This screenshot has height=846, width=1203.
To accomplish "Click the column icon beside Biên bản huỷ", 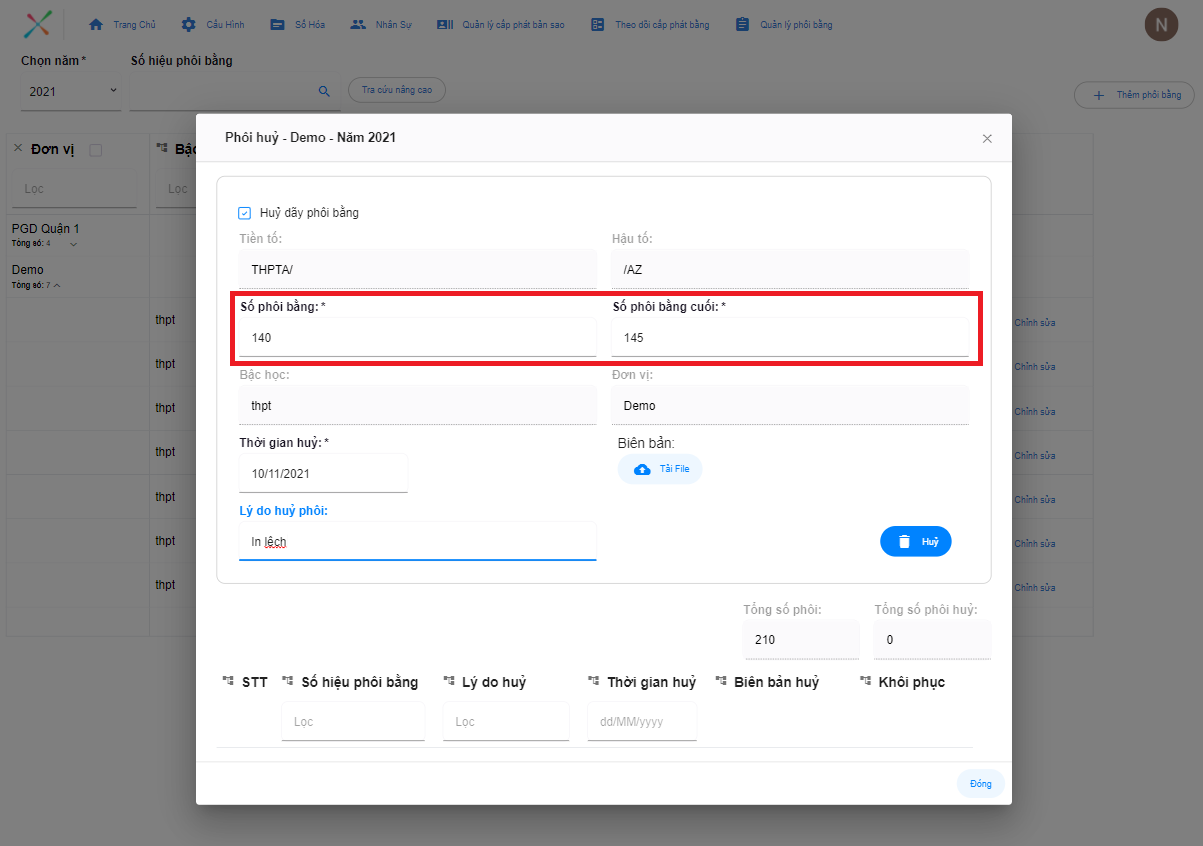I will pyautogui.click(x=721, y=682).
